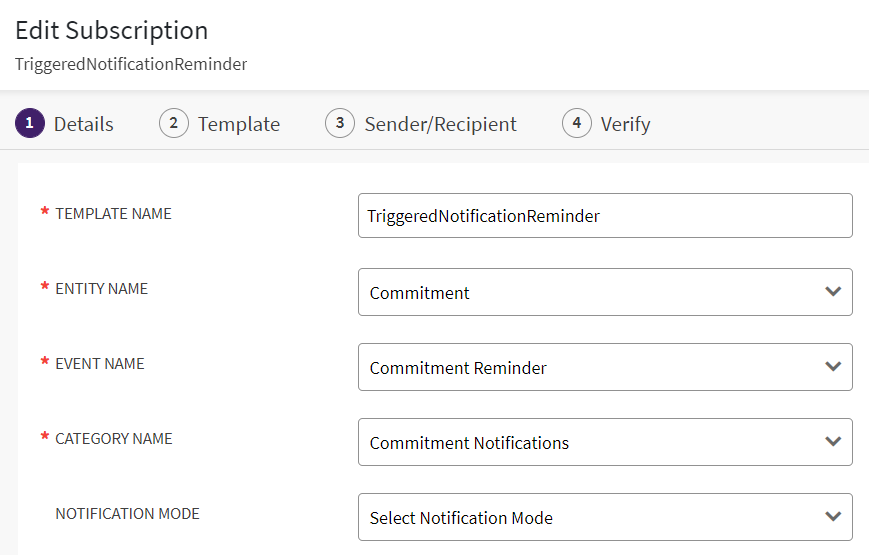The height and width of the screenshot is (555, 869).
Task: Open the Entity Name dropdown
Action: [x=590, y=292]
